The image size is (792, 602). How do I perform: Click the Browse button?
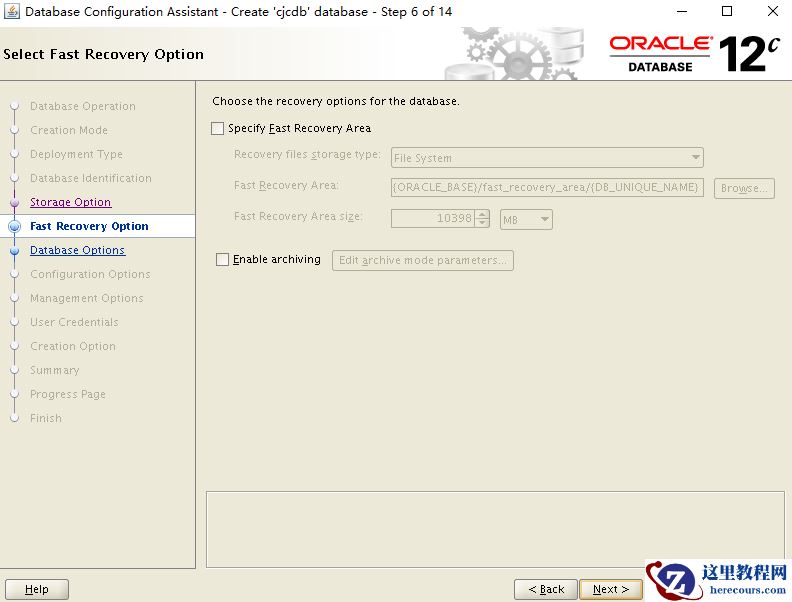pos(744,188)
